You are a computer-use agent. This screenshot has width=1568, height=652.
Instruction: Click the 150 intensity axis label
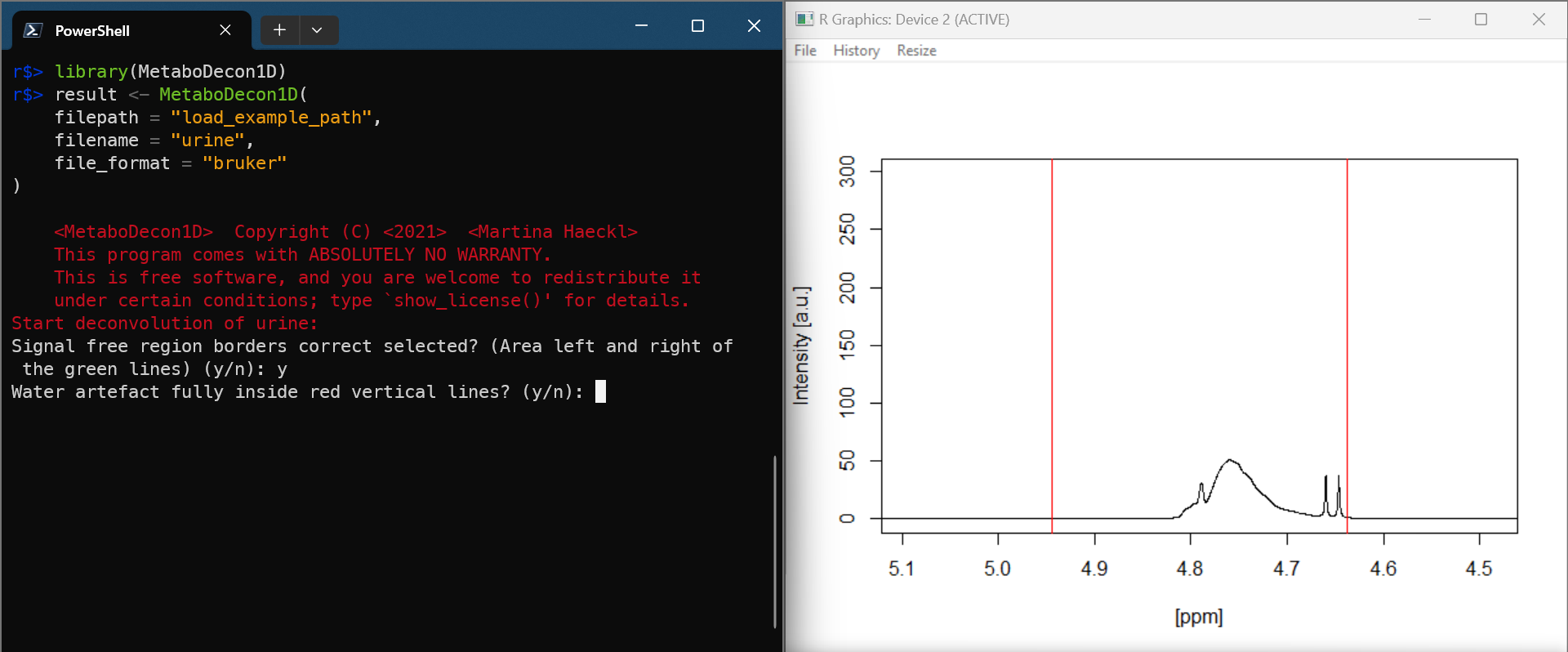(x=848, y=346)
